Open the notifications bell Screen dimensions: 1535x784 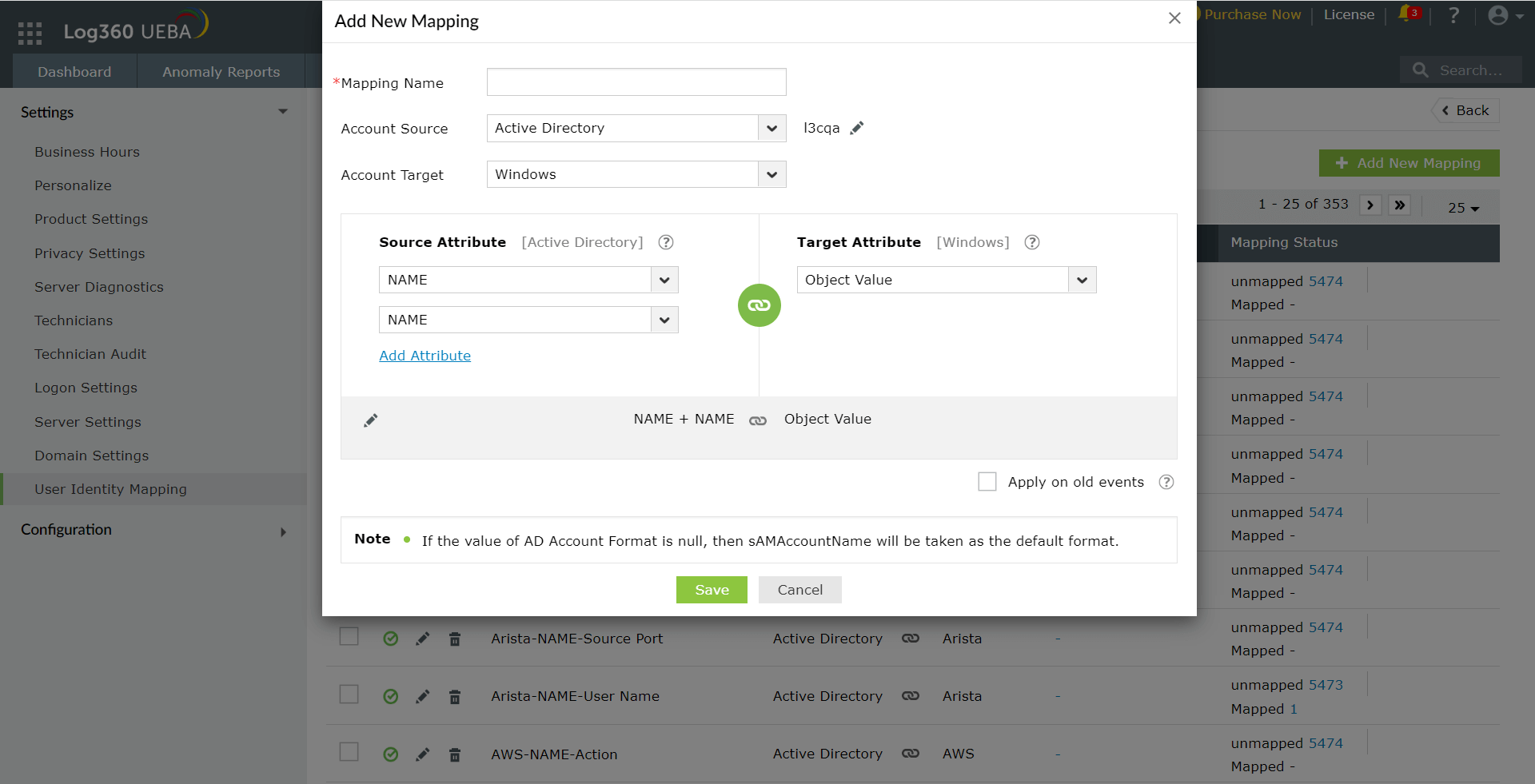[x=1407, y=14]
